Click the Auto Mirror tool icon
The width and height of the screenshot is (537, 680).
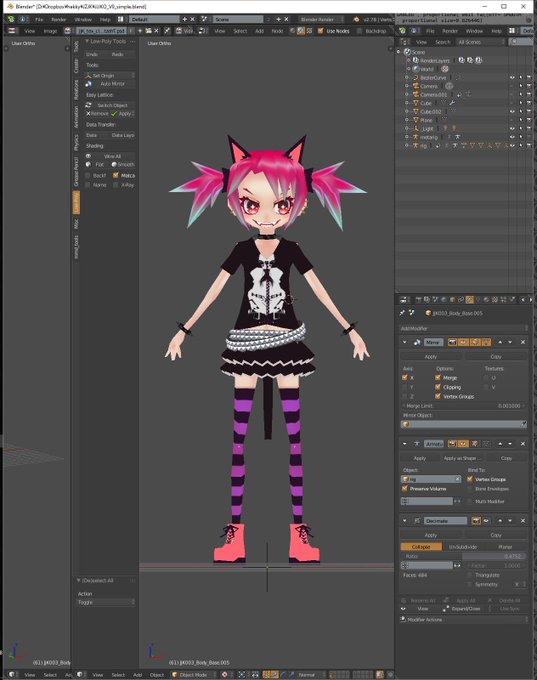(x=88, y=84)
